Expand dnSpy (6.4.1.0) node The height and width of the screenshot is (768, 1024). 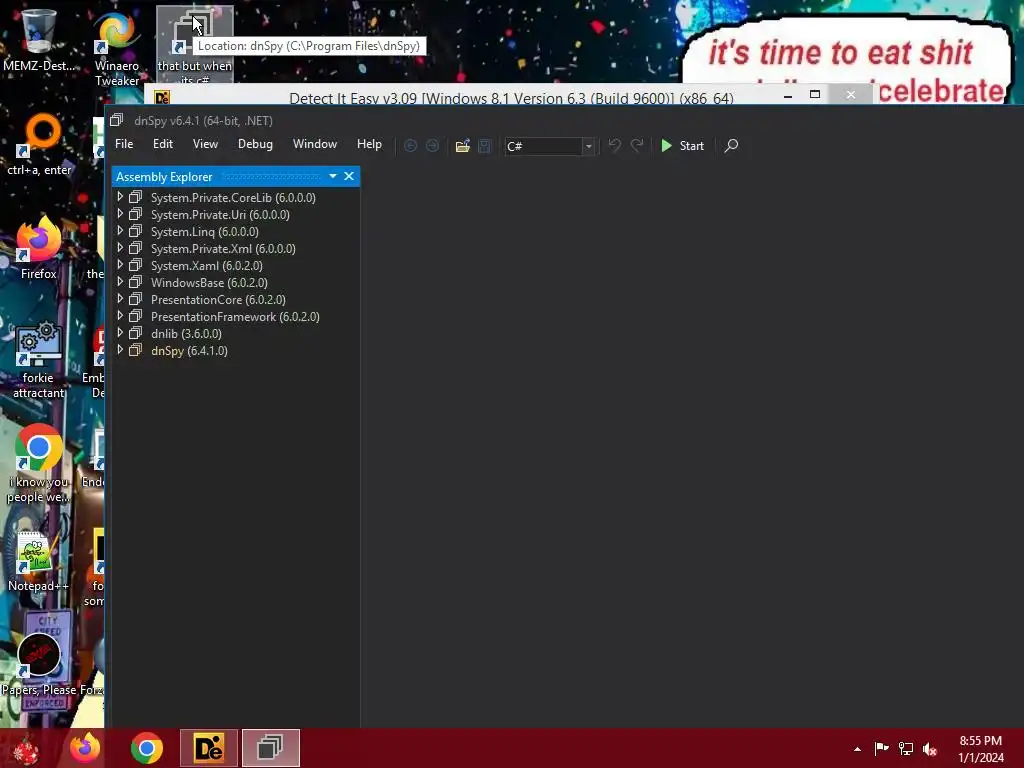(x=120, y=349)
